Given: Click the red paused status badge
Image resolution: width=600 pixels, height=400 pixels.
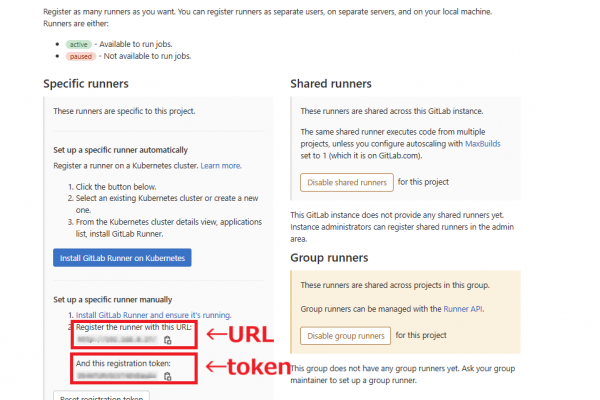Looking at the screenshot, I should tap(80, 56).
